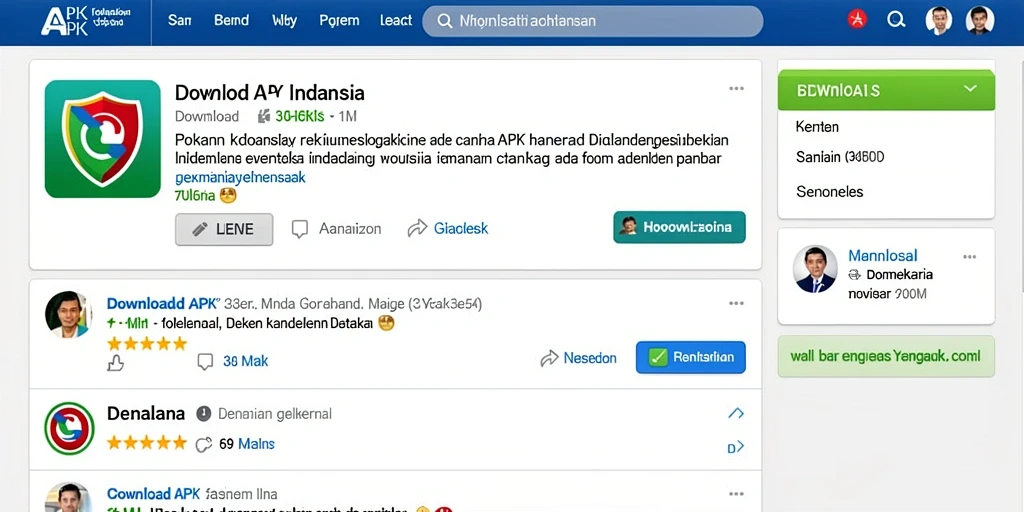Click the Hoowniraoina teal button
The image size is (1024, 512).
(679, 227)
